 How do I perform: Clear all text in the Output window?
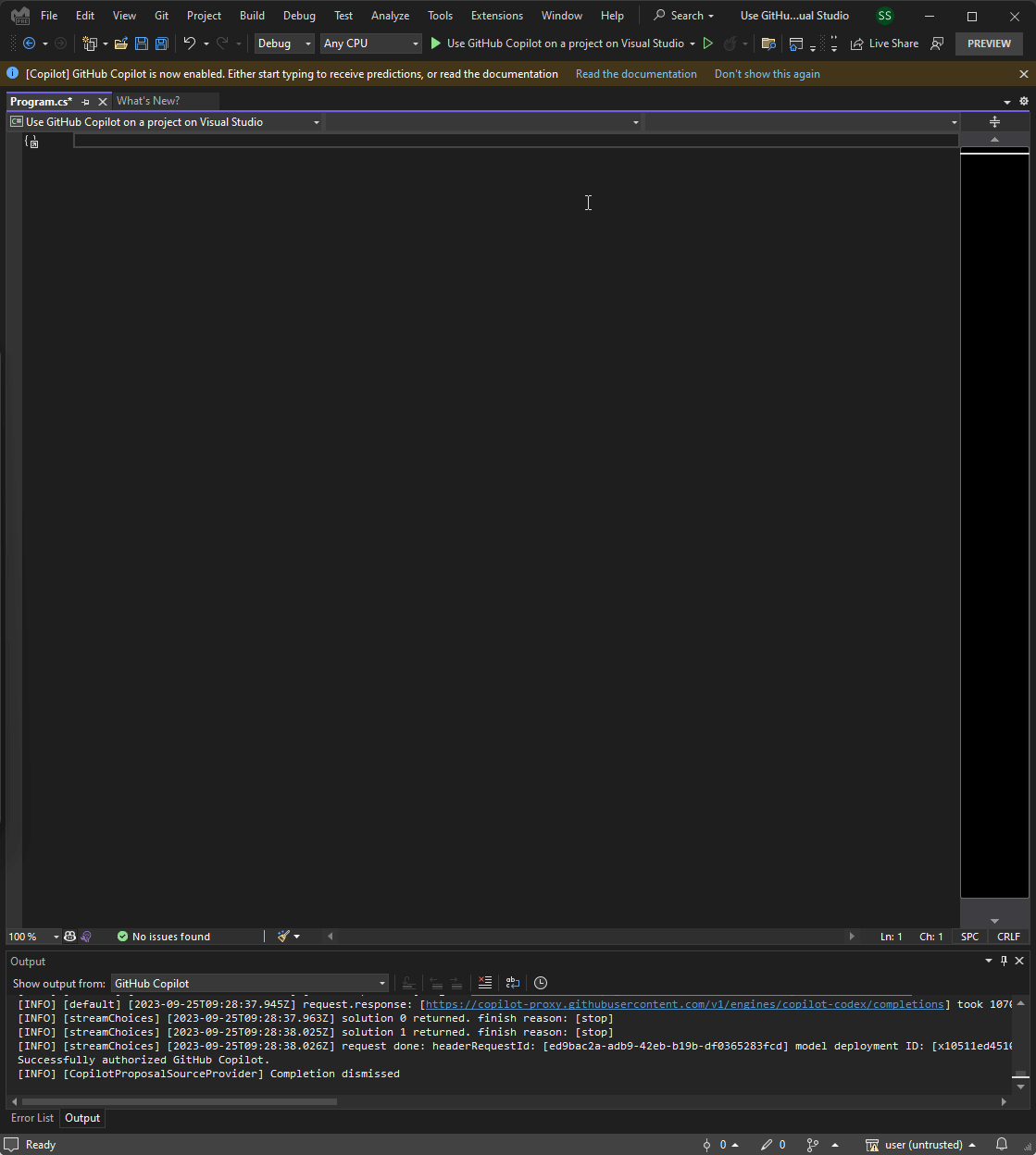tap(485, 983)
